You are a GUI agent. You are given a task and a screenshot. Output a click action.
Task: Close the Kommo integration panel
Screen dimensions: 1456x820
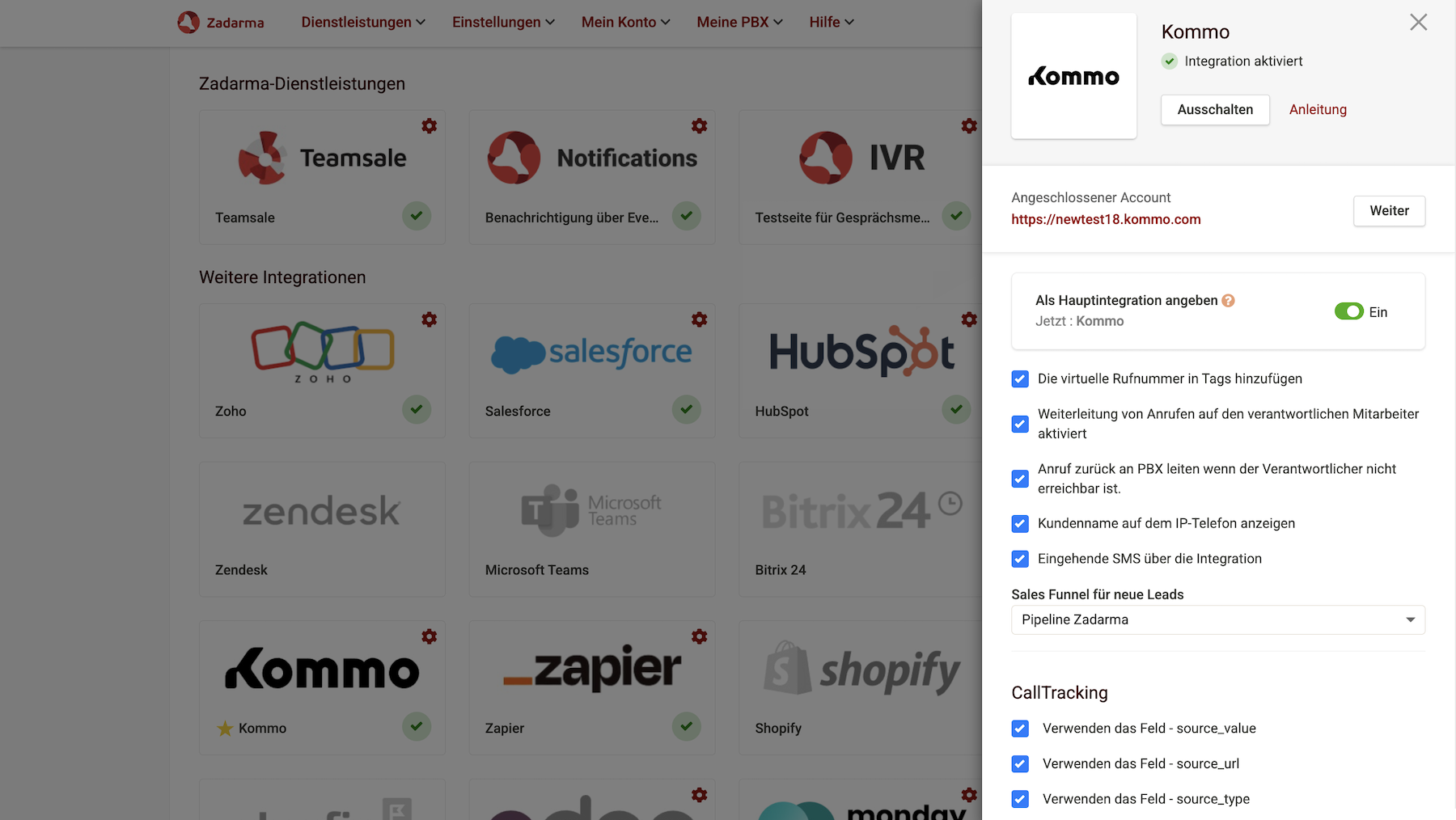(x=1419, y=23)
